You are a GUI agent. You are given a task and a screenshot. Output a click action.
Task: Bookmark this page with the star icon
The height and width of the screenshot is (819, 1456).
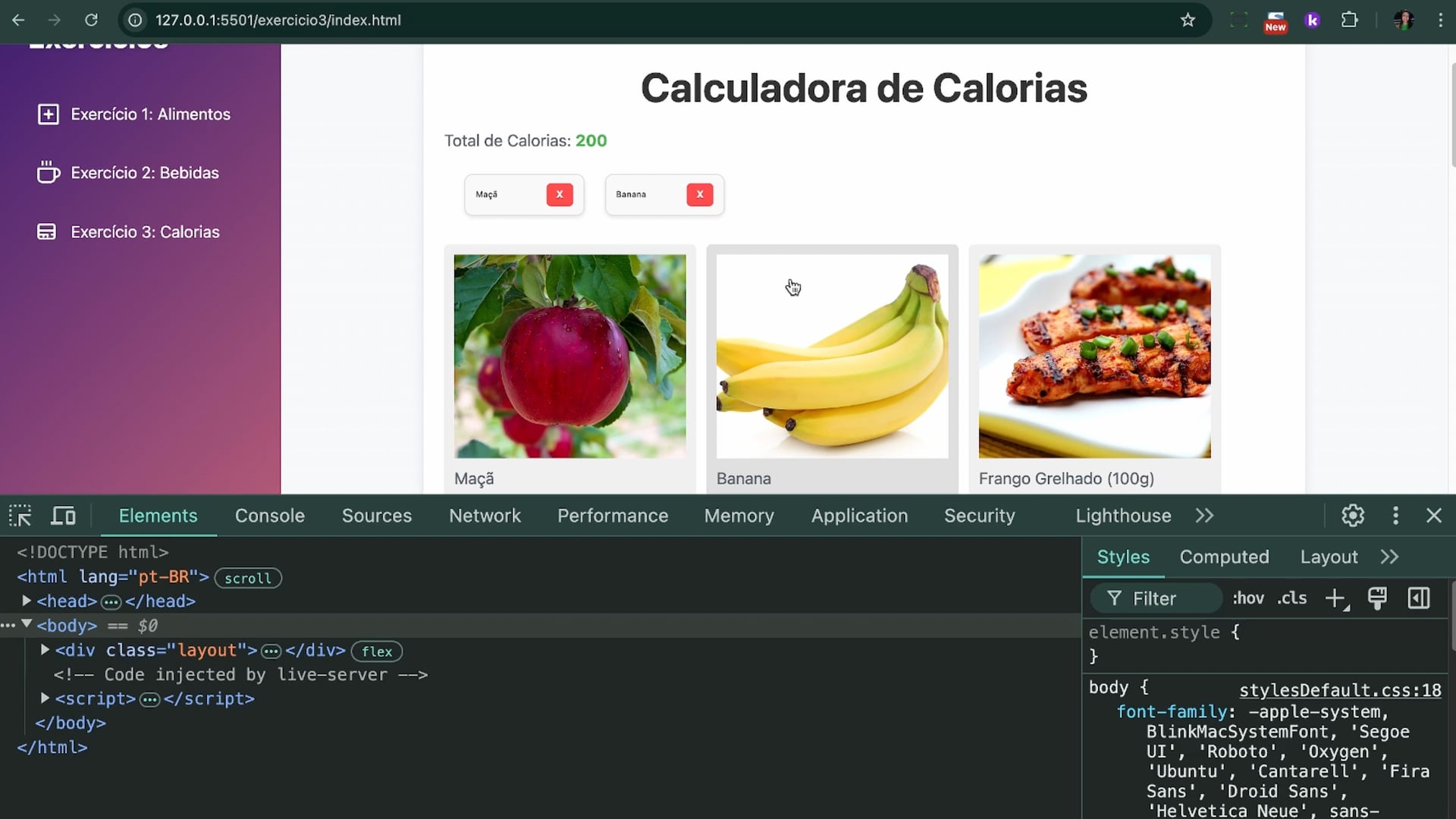[1188, 20]
